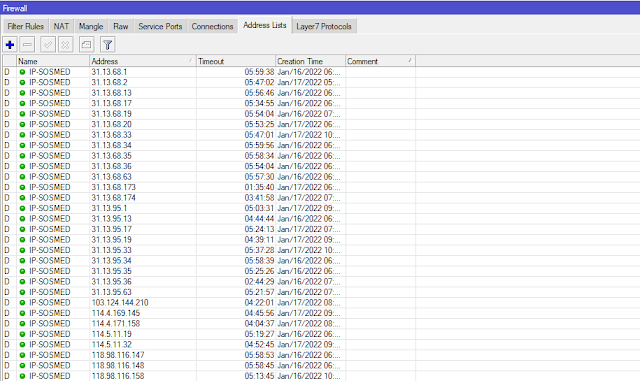Enable selected entry with checkmark button

48,45
